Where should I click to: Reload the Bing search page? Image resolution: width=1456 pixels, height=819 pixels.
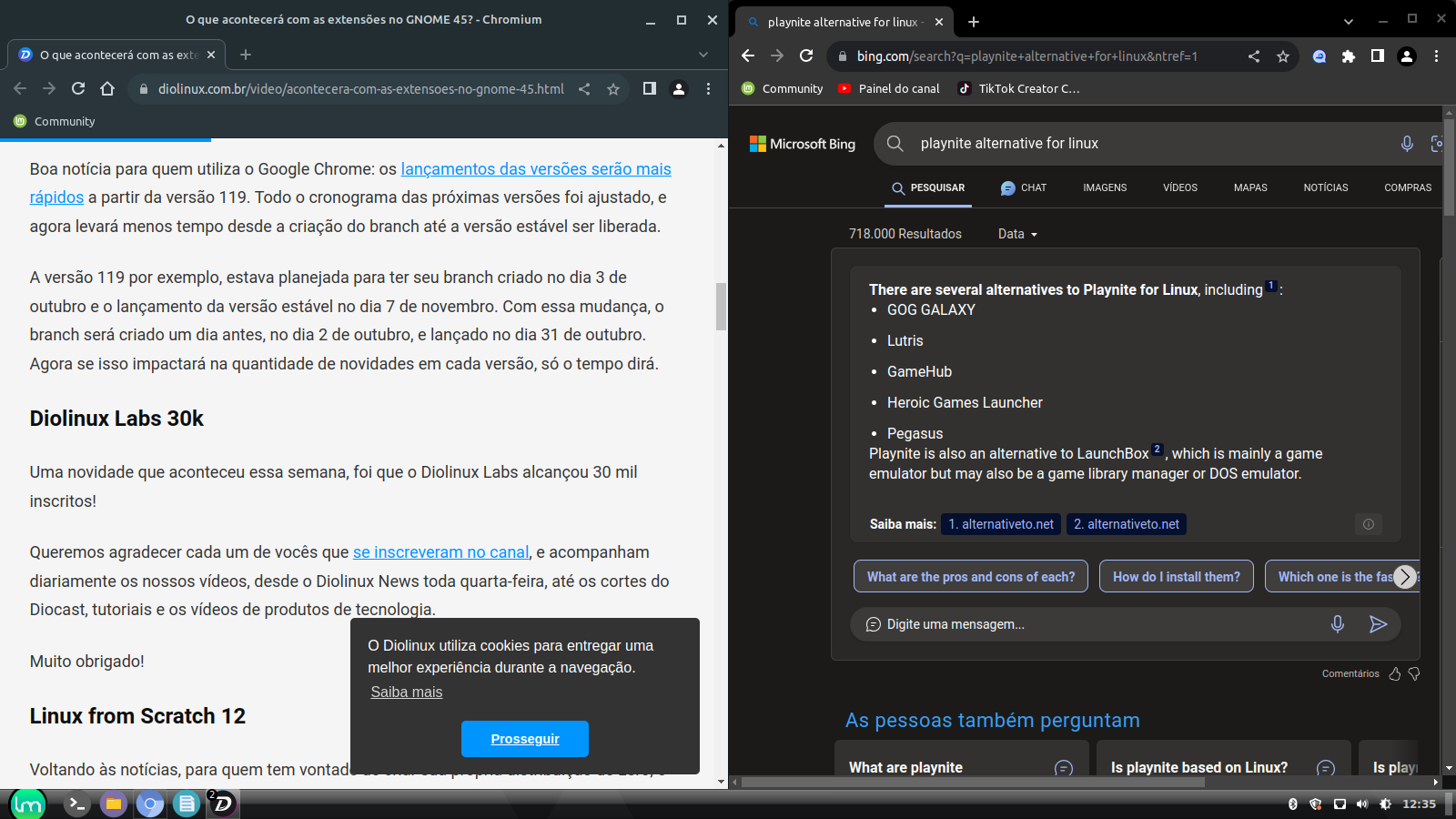[x=806, y=56]
